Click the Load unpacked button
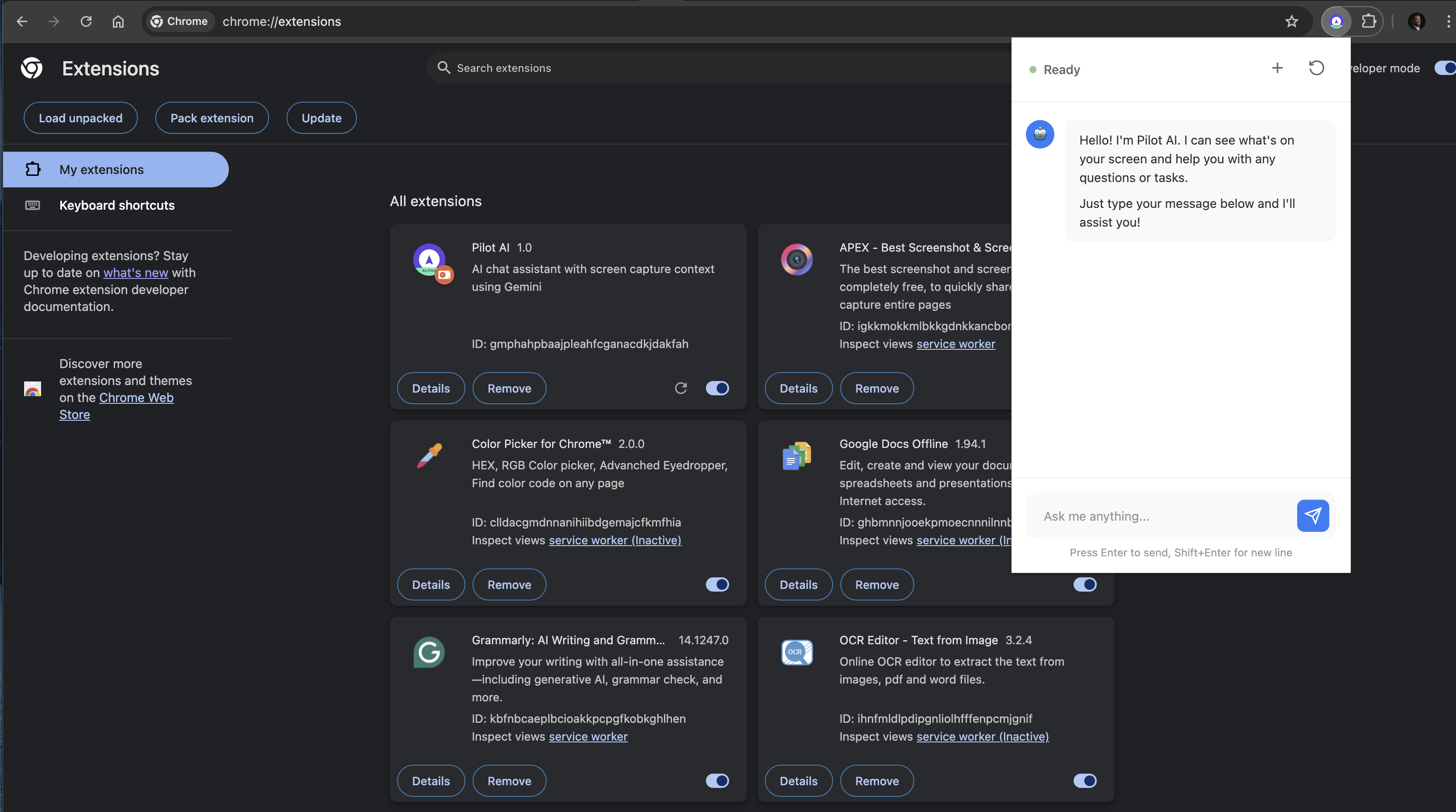This screenshot has height=812, width=1456. click(x=80, y=118)
